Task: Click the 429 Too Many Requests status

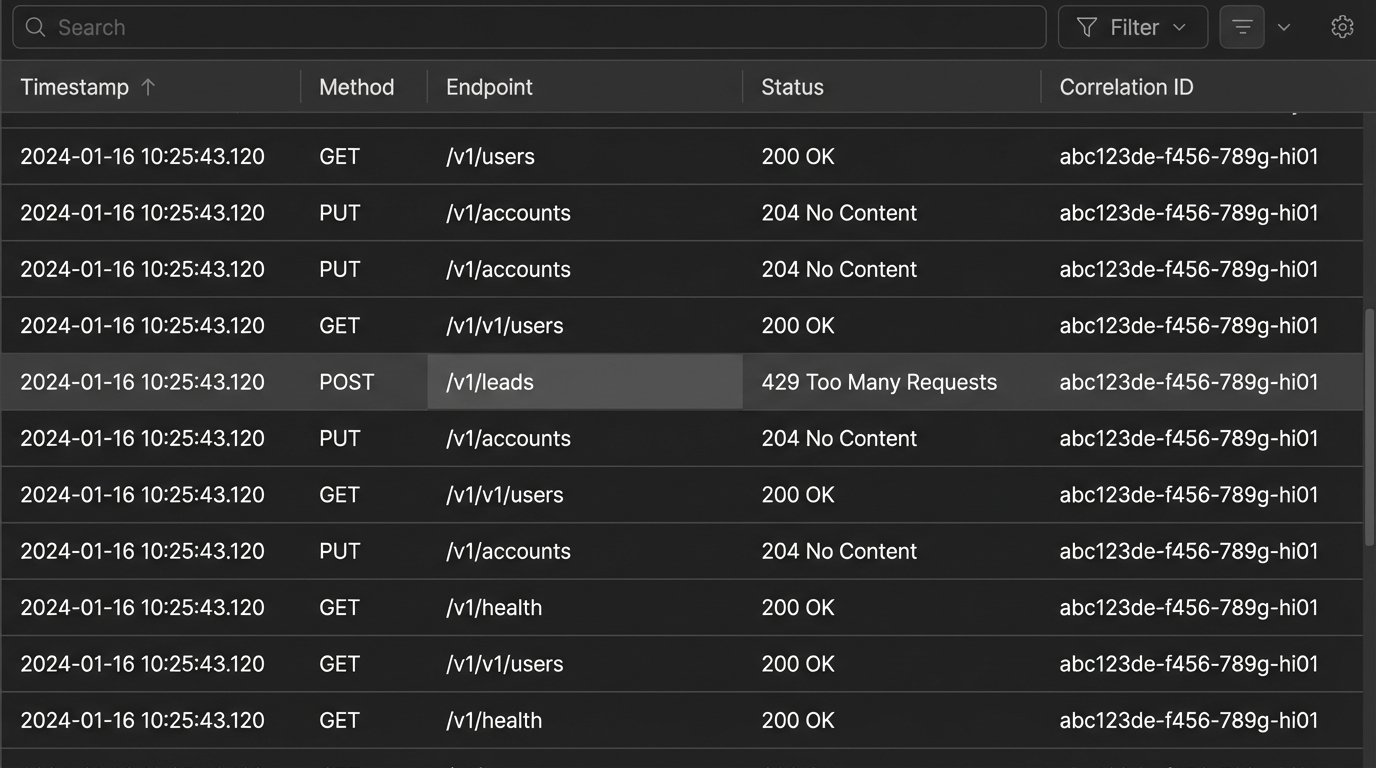Action: pos(879,382)
